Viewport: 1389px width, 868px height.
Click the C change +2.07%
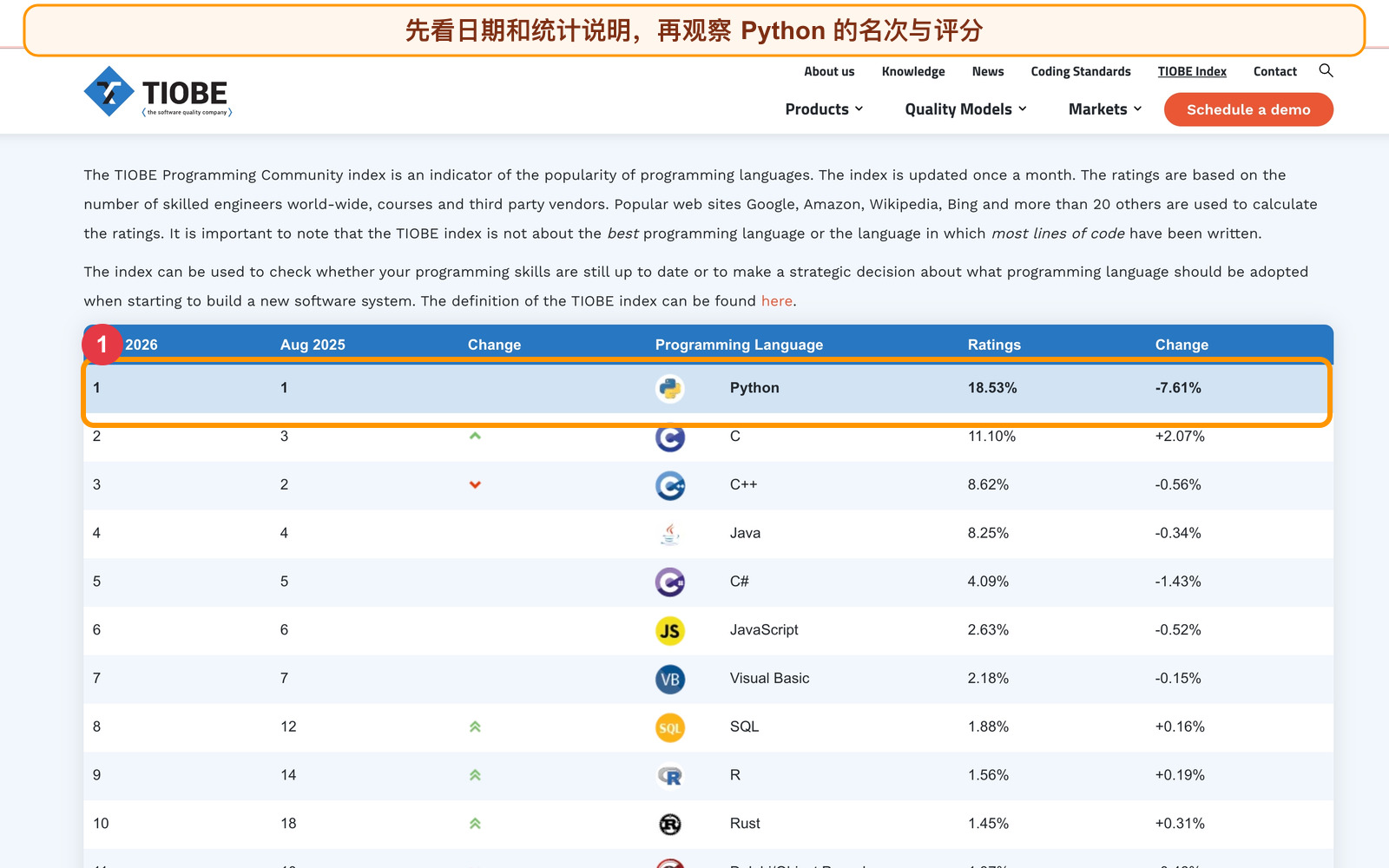(x=1180, y=436)
